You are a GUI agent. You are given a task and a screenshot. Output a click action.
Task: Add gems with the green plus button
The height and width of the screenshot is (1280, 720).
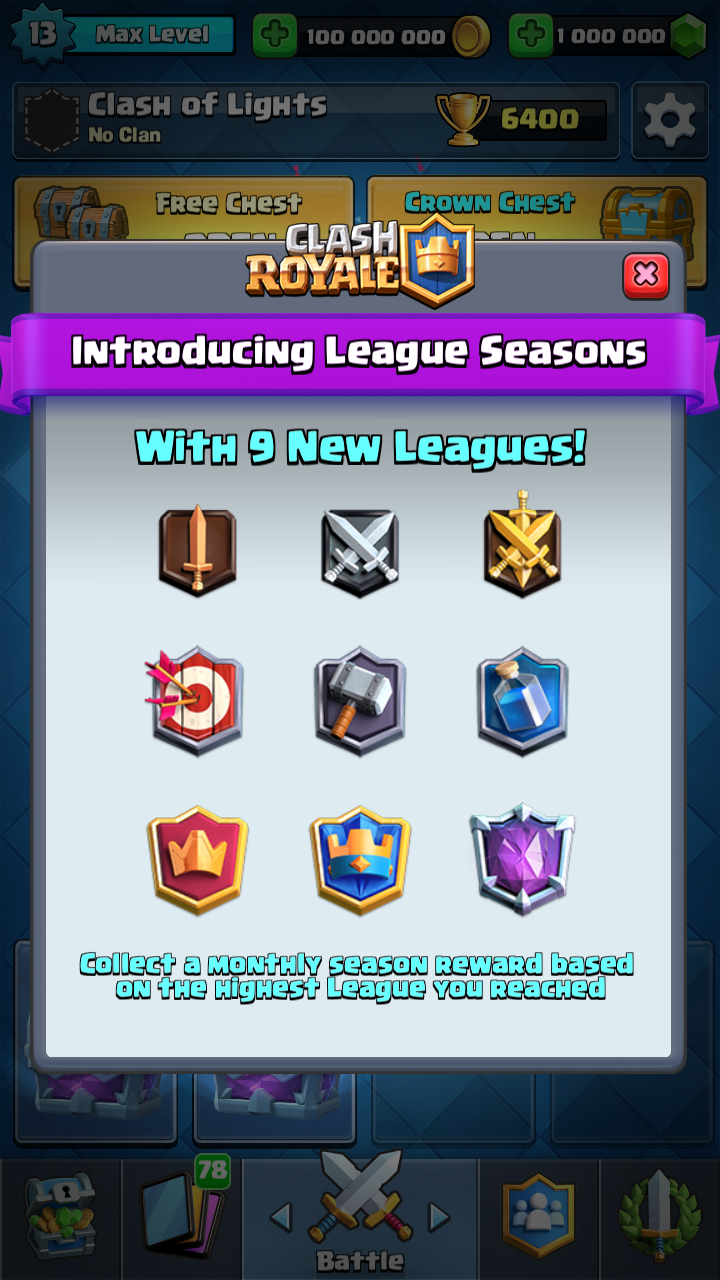tap(531, 37)
